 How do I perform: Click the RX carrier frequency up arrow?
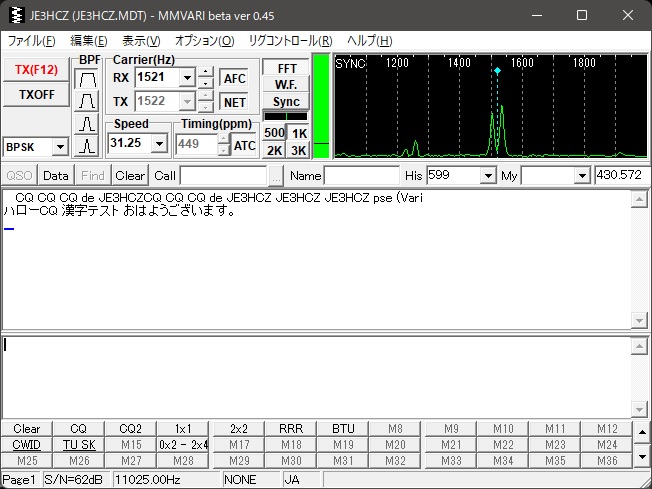click(x=205, y=72)
